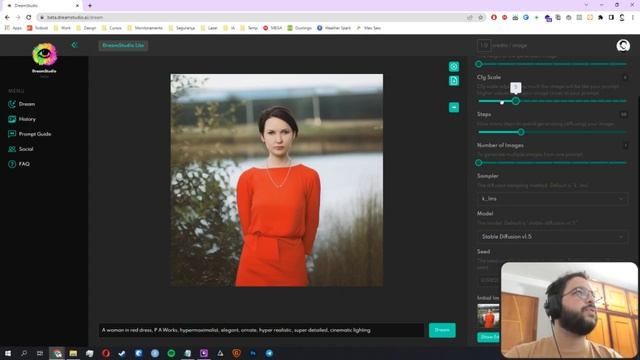
Task: Click the History icon in sidebar
Action: [x=12, y=119]
